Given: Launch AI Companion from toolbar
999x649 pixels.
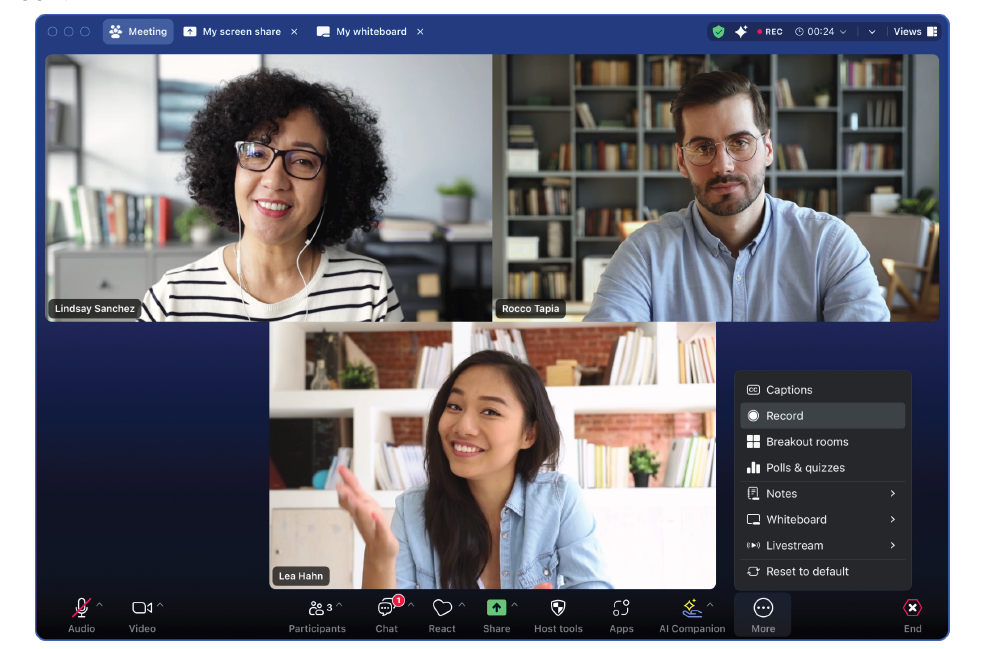Looking at the screenshot, I should click(691, 608).
